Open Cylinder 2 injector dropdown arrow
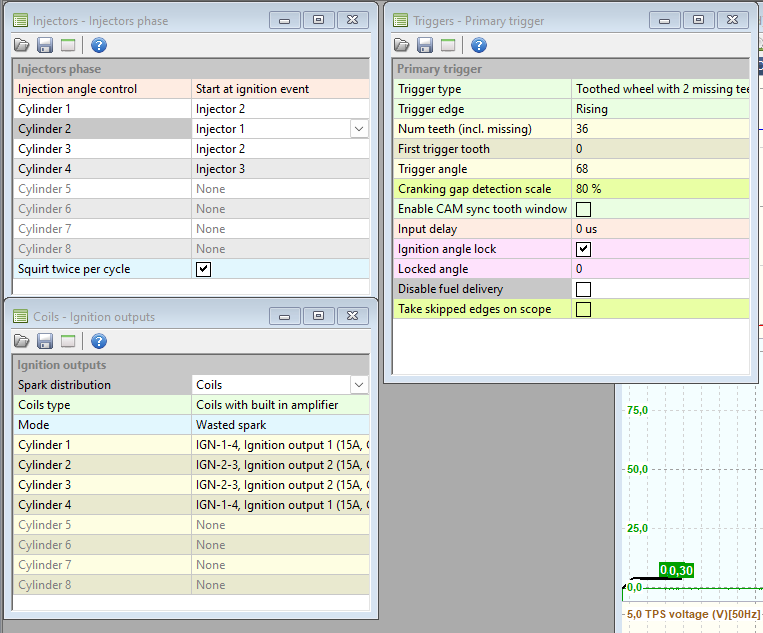The width and height of the screenshot is (763, 633). click(x=359, y=129)
